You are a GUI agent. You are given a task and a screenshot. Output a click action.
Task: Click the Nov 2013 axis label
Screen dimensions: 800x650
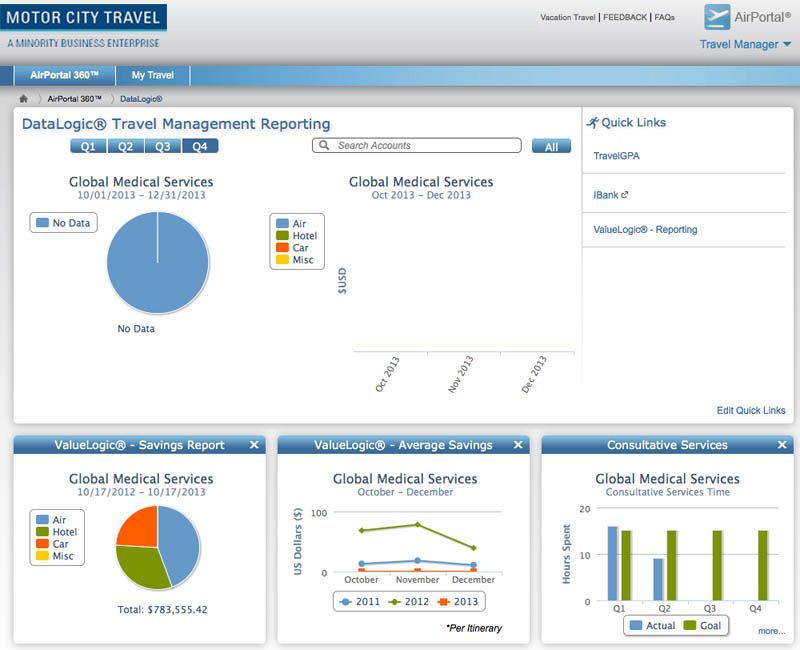[461, 374]
